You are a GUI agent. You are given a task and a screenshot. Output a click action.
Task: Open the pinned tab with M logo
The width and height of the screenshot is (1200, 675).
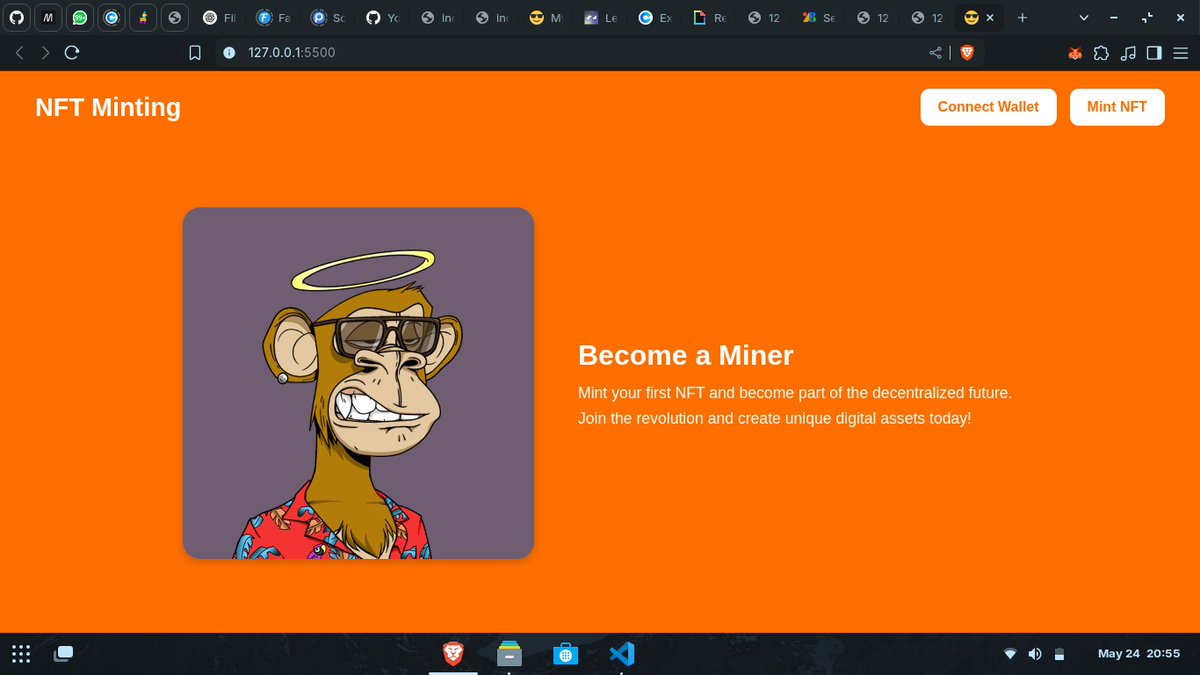click(x=47, y=17)
